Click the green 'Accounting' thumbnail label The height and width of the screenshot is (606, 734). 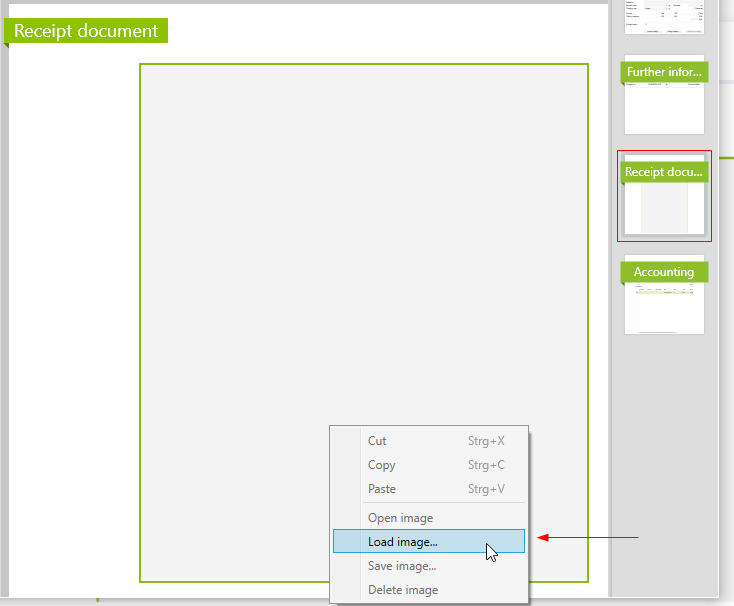pyautogui.click(x=664, y=272)
